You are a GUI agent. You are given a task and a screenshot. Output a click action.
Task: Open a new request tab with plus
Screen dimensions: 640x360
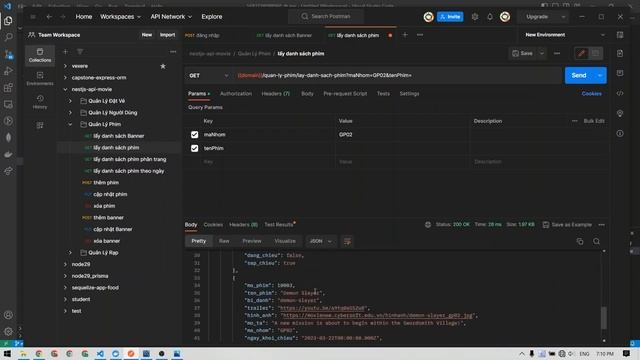pos(405,35)
